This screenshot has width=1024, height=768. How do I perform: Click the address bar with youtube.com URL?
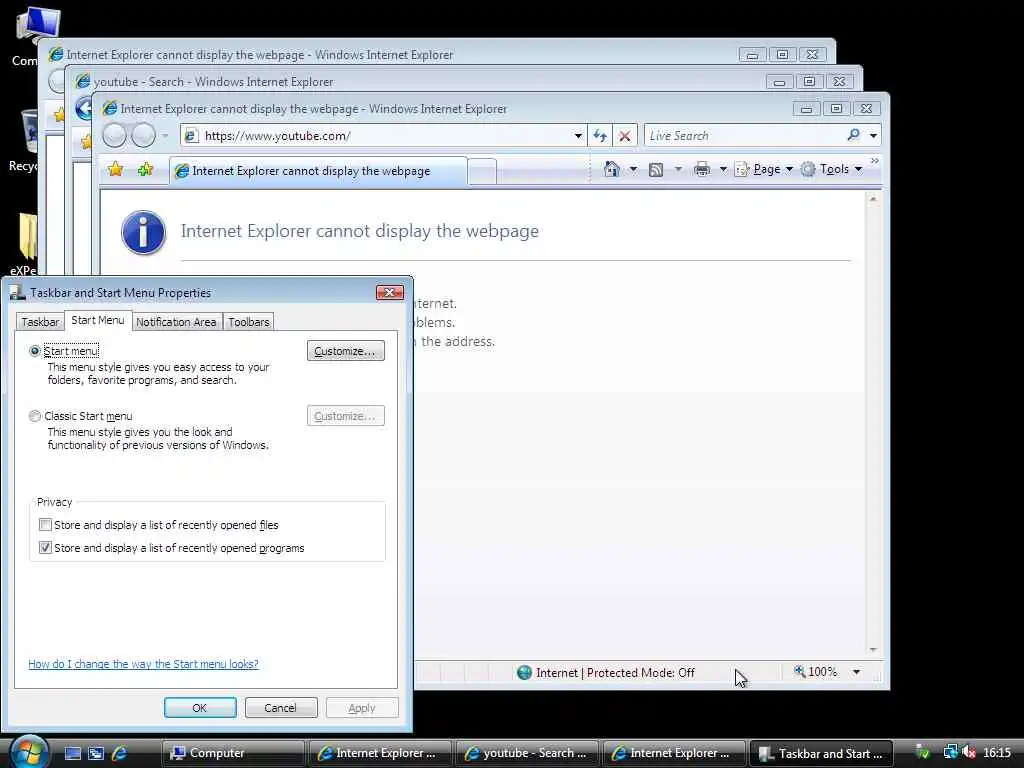(384, 136)
